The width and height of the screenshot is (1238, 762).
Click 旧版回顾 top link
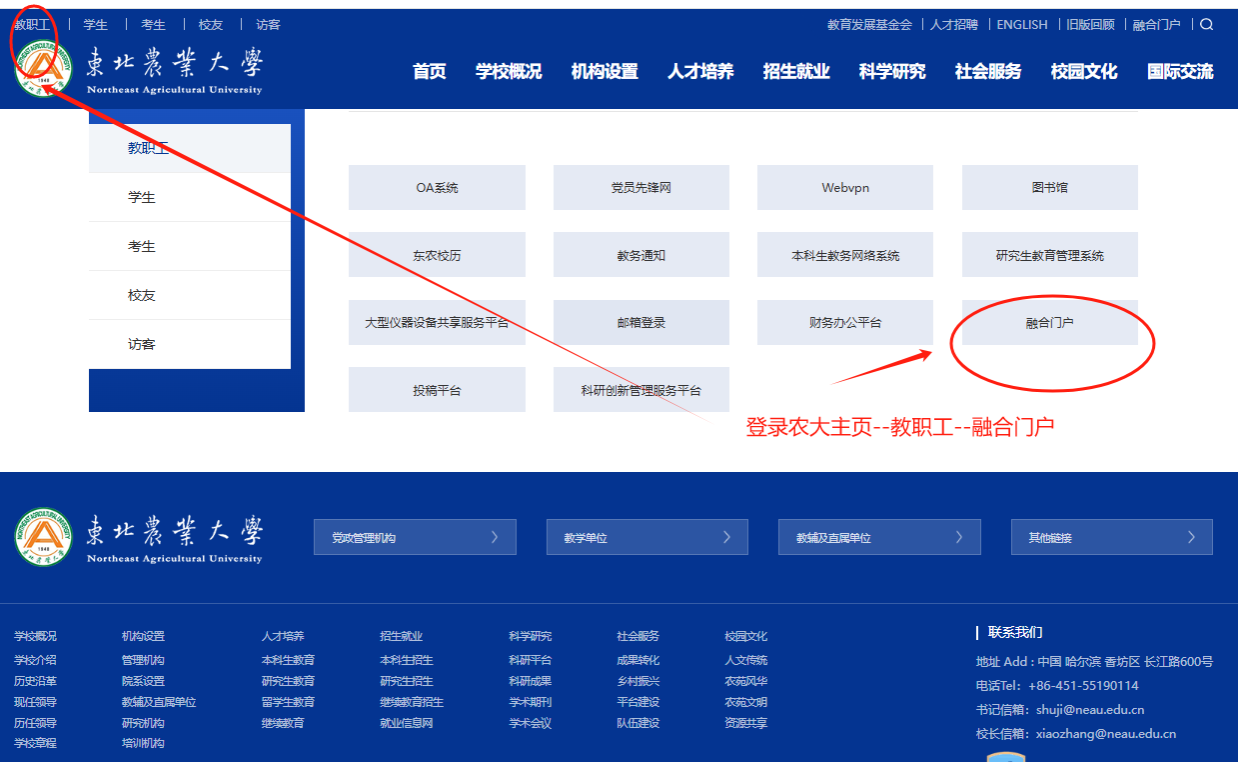click(1090, 25)
